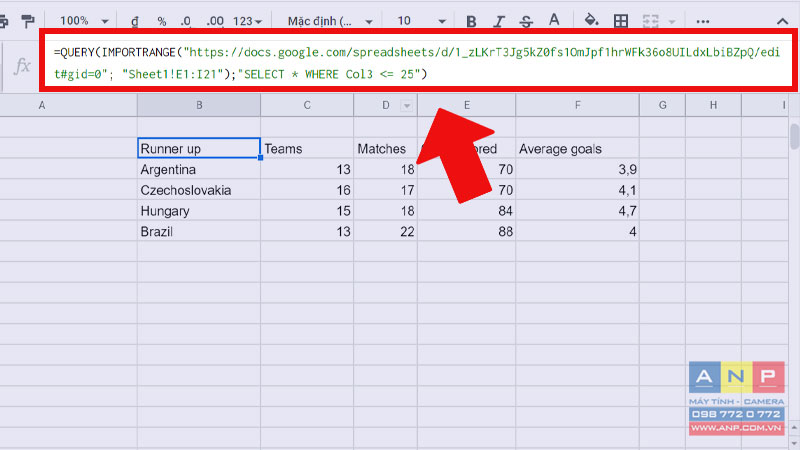Select the Hungary cell
The height and width of the screenshot is (450, 800).
(199, 211)
